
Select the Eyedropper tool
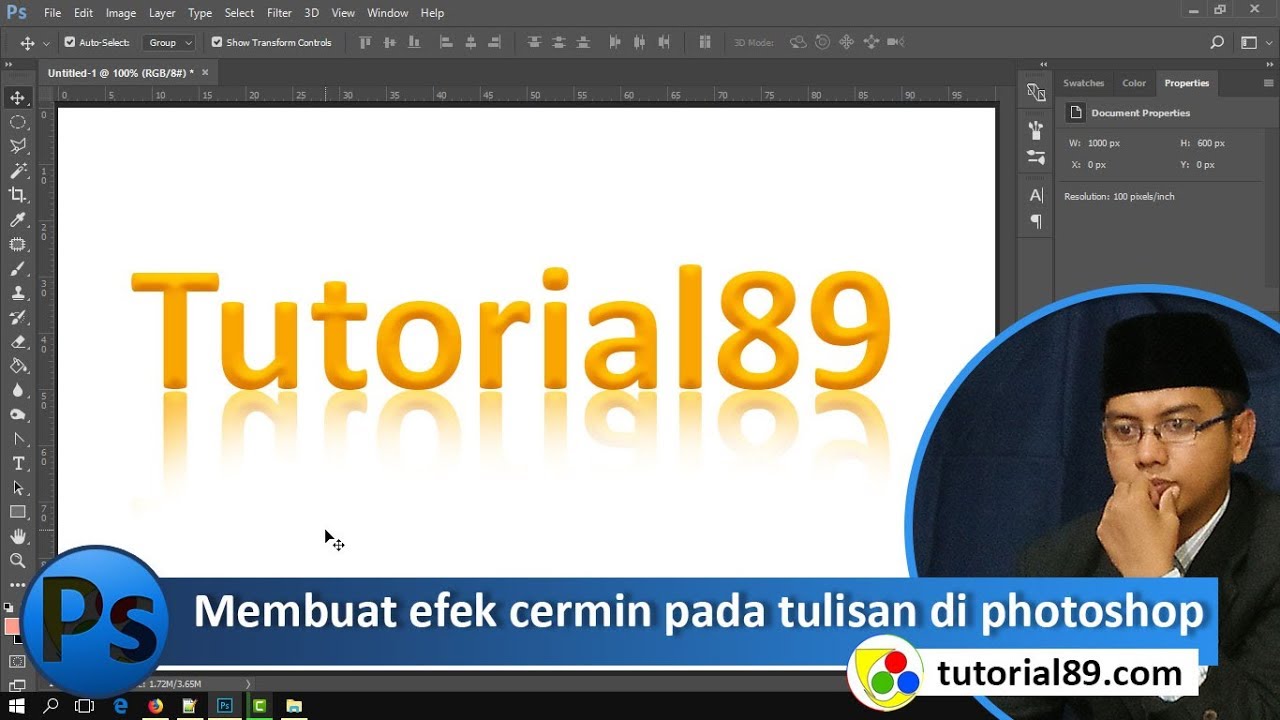[18, 220]
